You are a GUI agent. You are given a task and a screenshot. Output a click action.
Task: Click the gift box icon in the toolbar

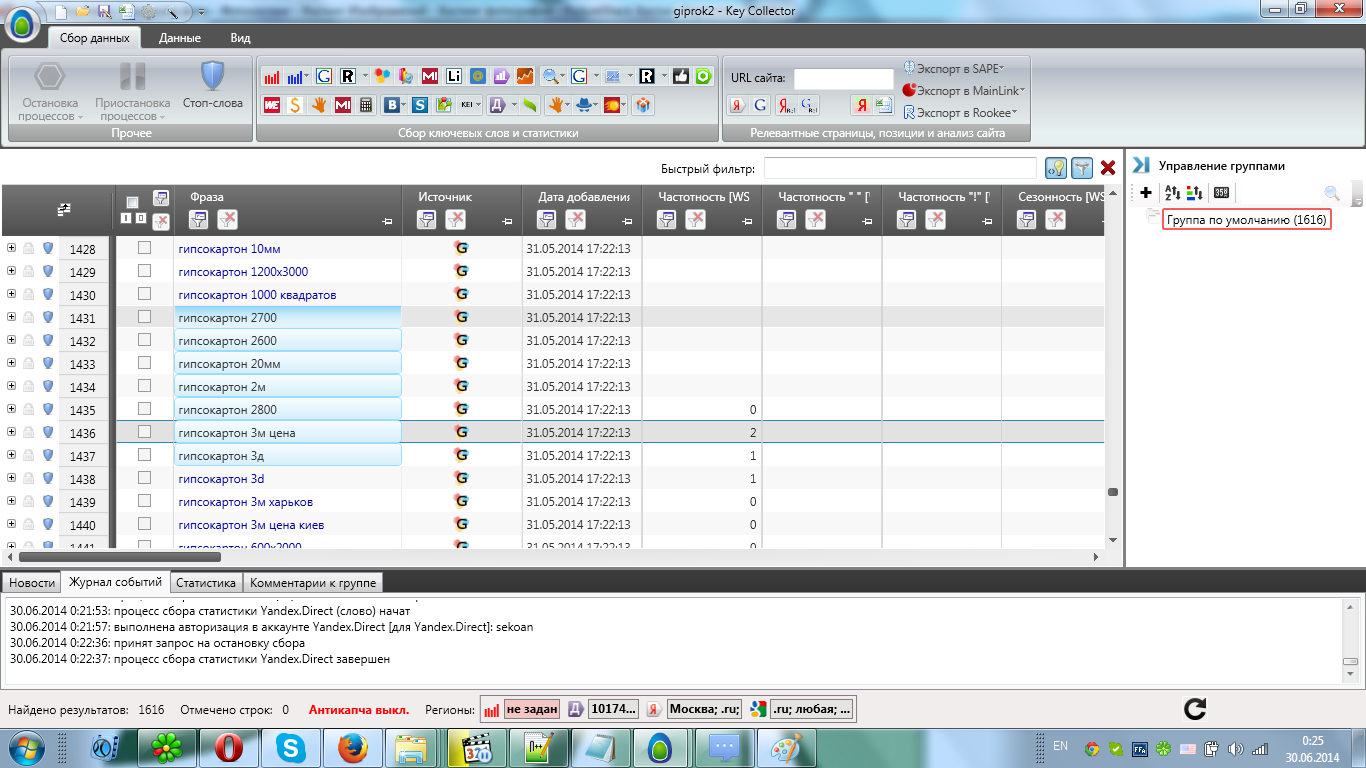[x=643, y=104]
